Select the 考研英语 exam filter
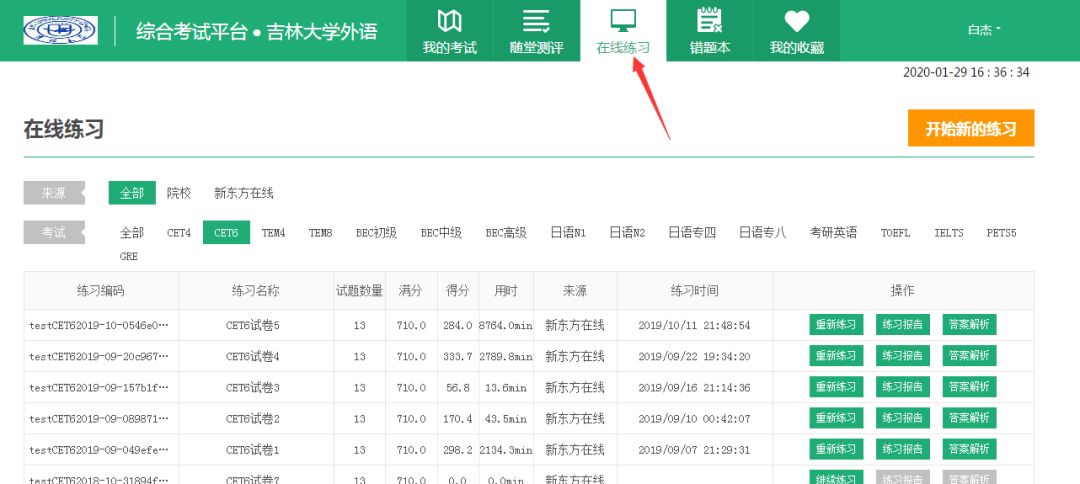This screenshot has height=484, width=1080. [833, 232]
